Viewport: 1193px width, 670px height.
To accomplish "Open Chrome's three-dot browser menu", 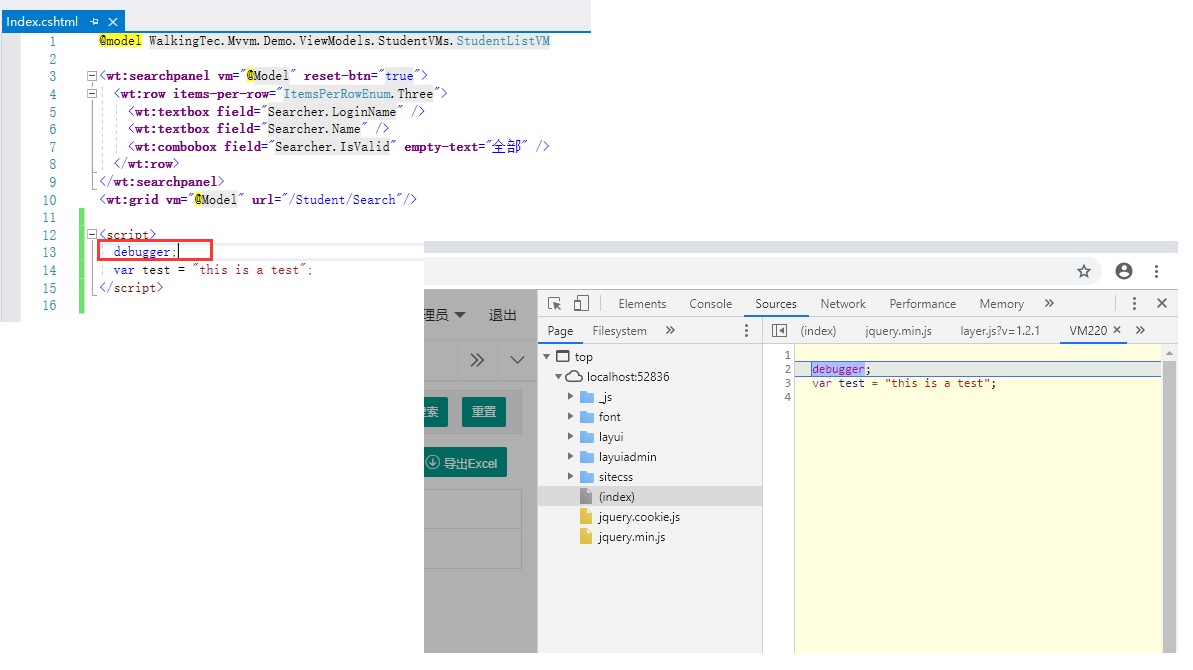I will (x=1157, y=270).
